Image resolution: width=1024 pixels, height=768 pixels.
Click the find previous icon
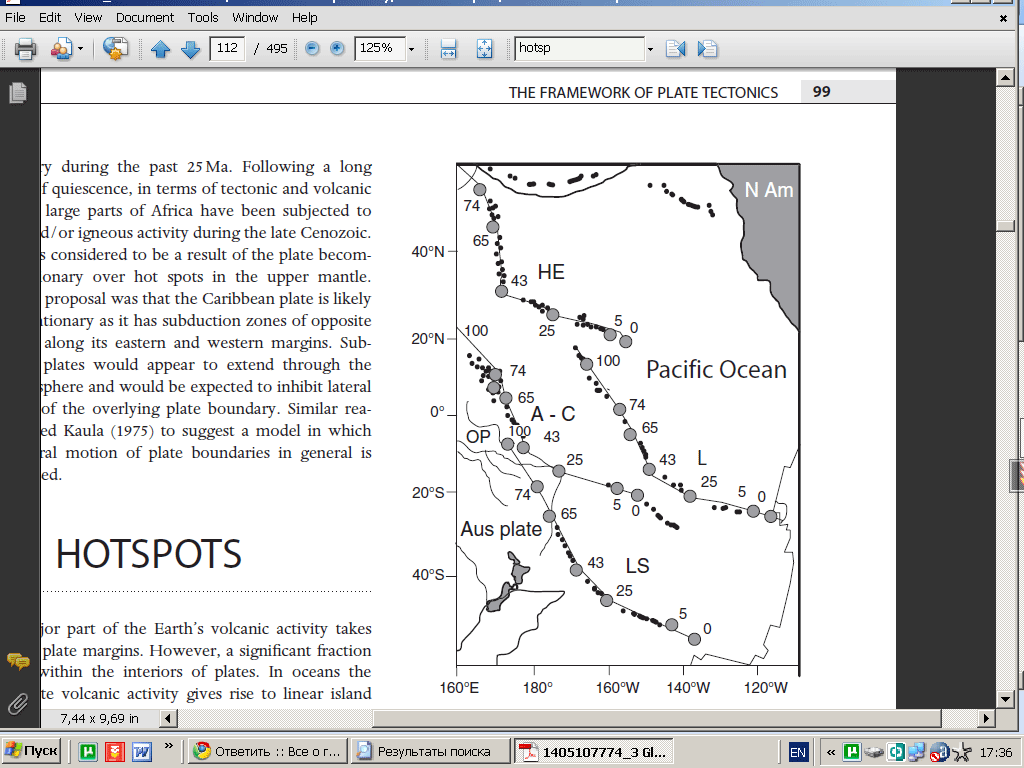[x=676, y=49]
